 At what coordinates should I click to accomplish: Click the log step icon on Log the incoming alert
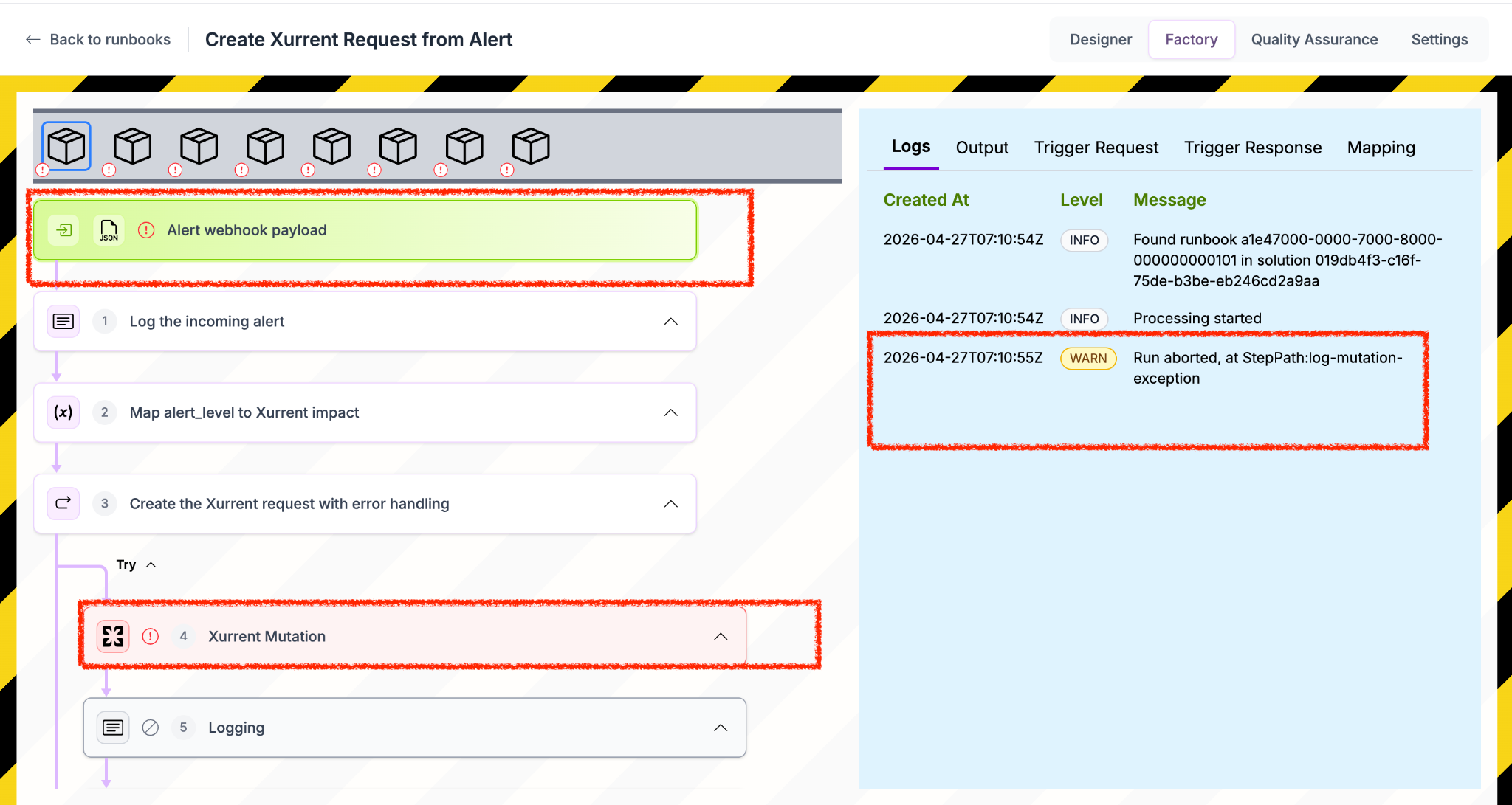click(63, 322)
